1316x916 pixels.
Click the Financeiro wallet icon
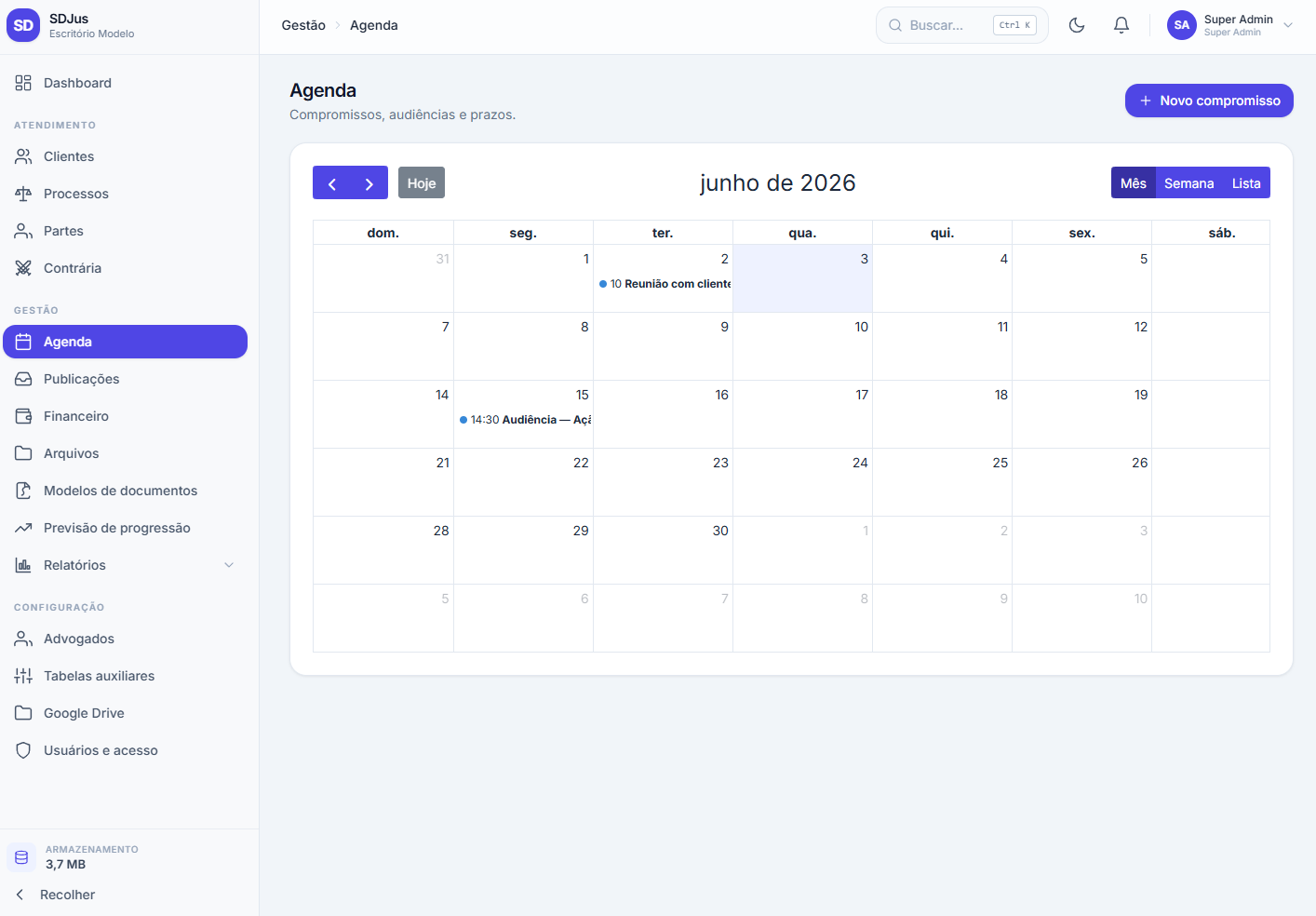coord(23,416)
